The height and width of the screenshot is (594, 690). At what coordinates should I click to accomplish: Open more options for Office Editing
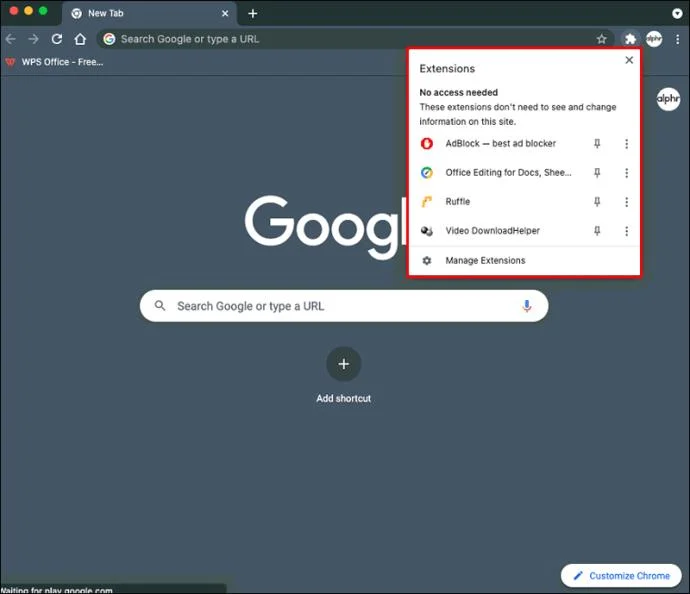627,173
